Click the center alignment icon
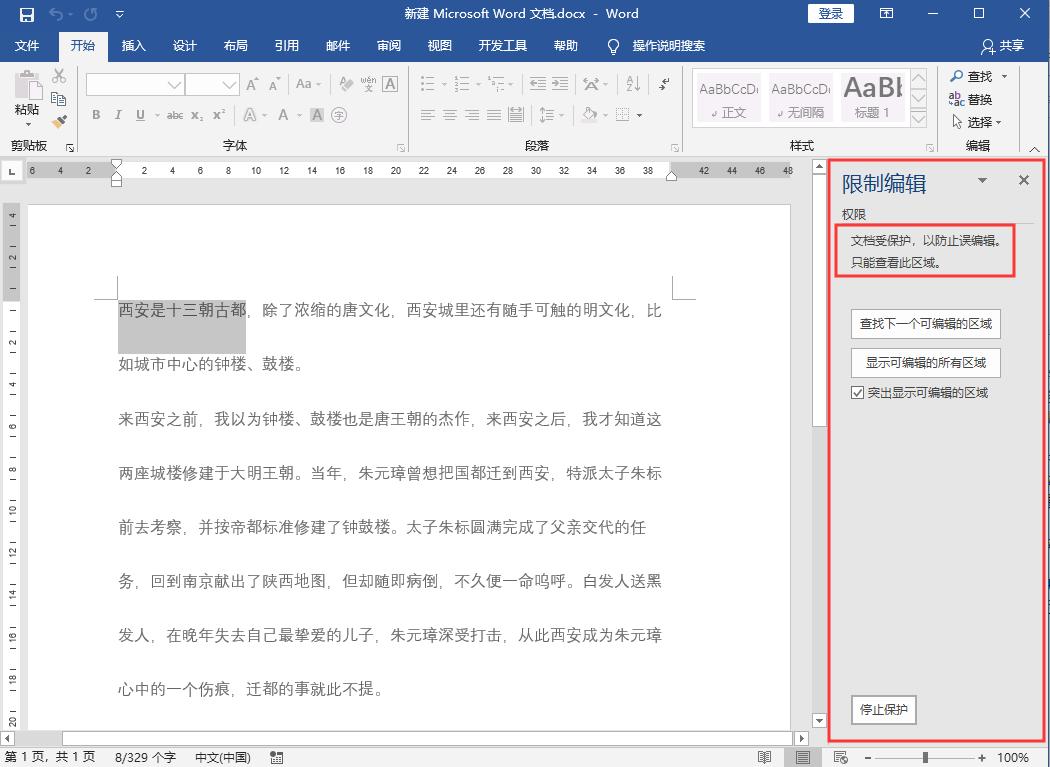 (449, 114)
